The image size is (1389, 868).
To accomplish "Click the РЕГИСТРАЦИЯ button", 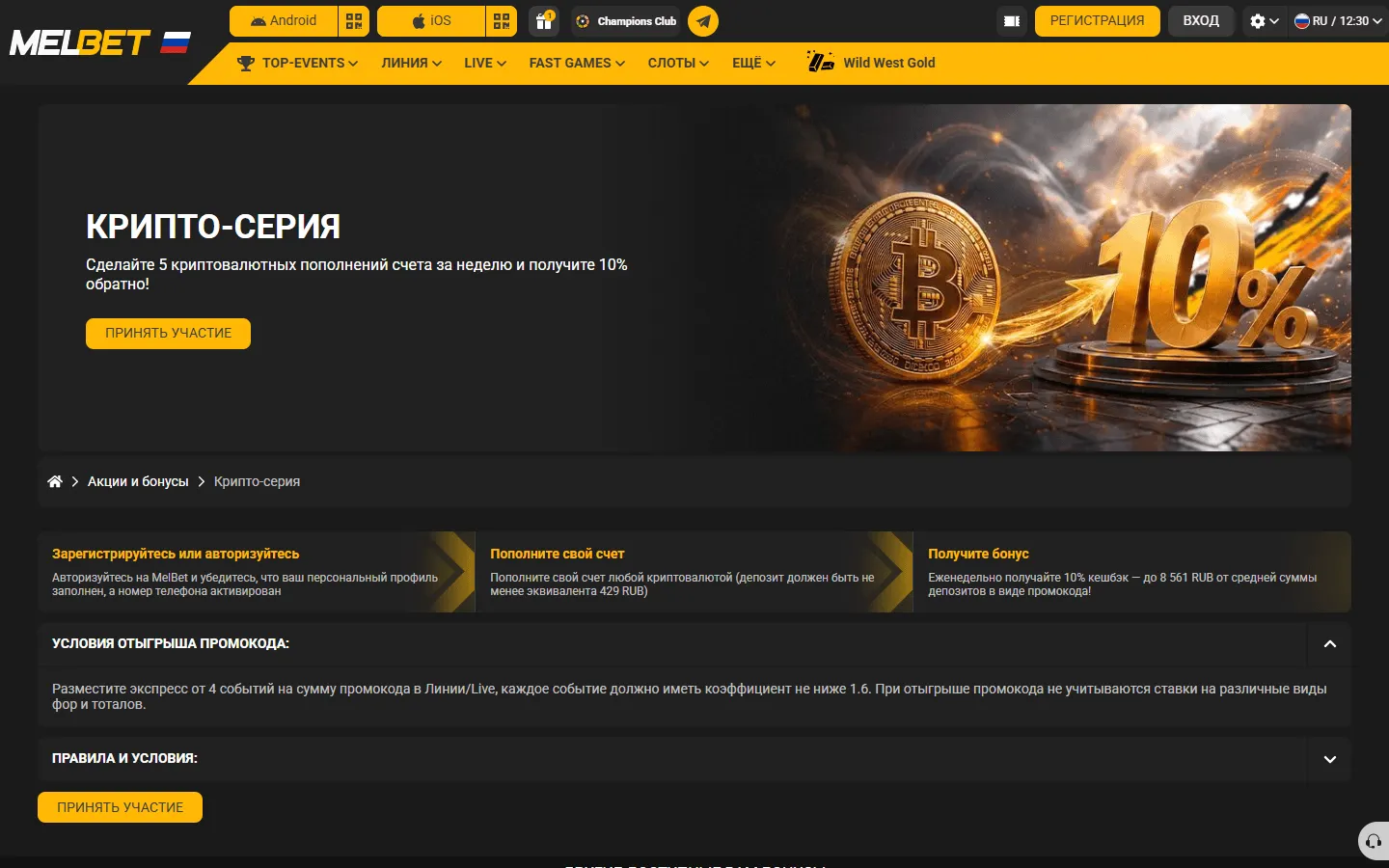I will (x=1098, y=21).
